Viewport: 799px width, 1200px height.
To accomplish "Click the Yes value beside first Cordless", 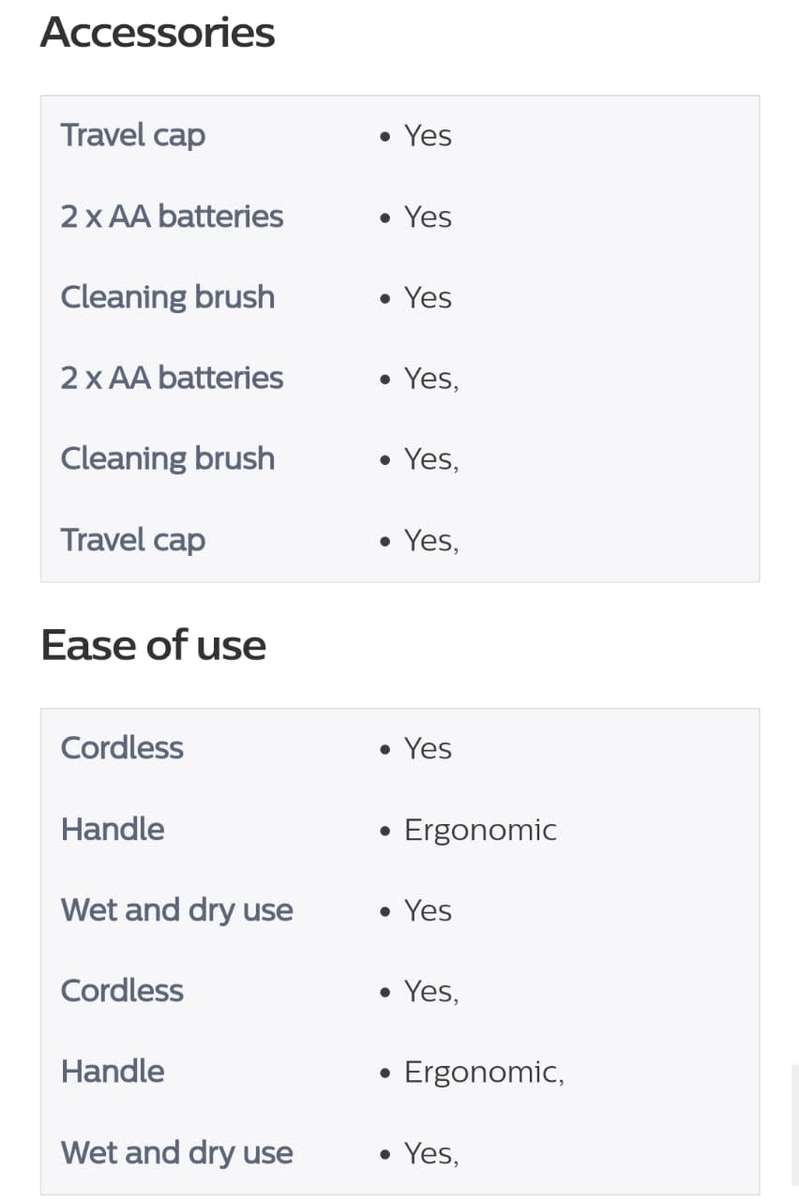I will pos(427,749).
